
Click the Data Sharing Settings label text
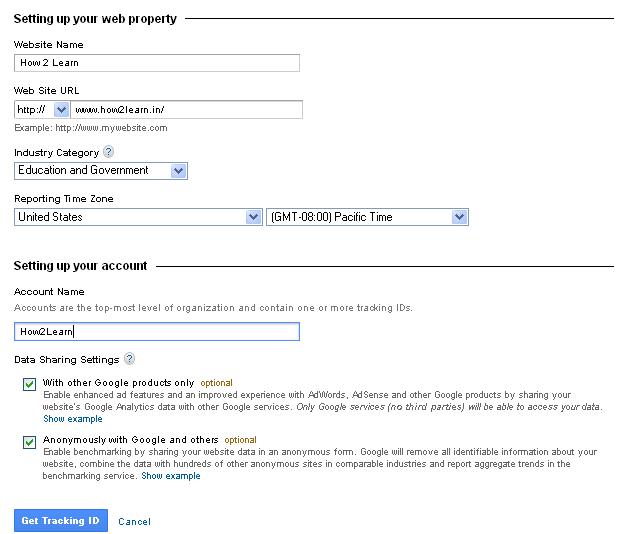coord(66,360)
